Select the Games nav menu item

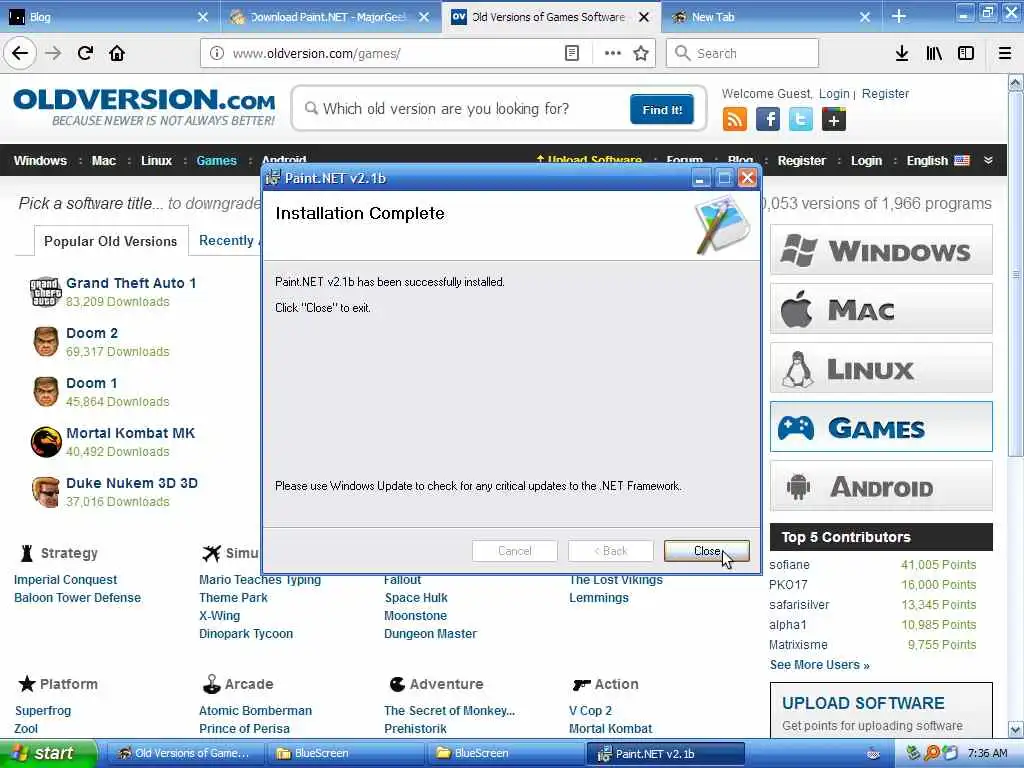216,161
